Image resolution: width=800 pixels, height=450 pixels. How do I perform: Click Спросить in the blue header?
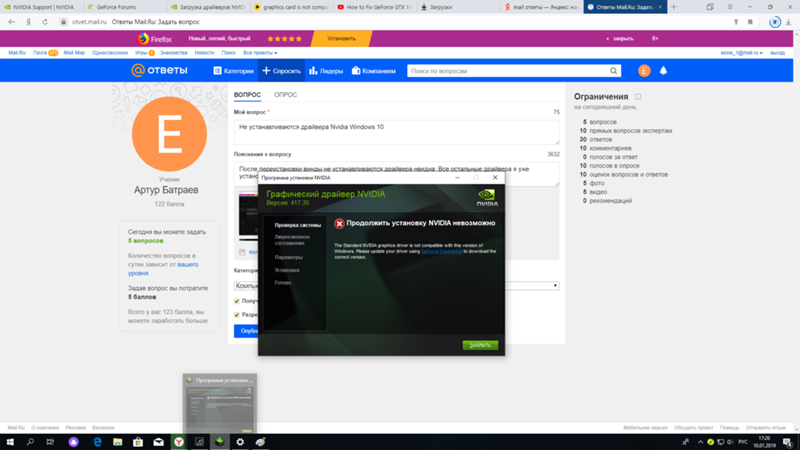point(282,71)
